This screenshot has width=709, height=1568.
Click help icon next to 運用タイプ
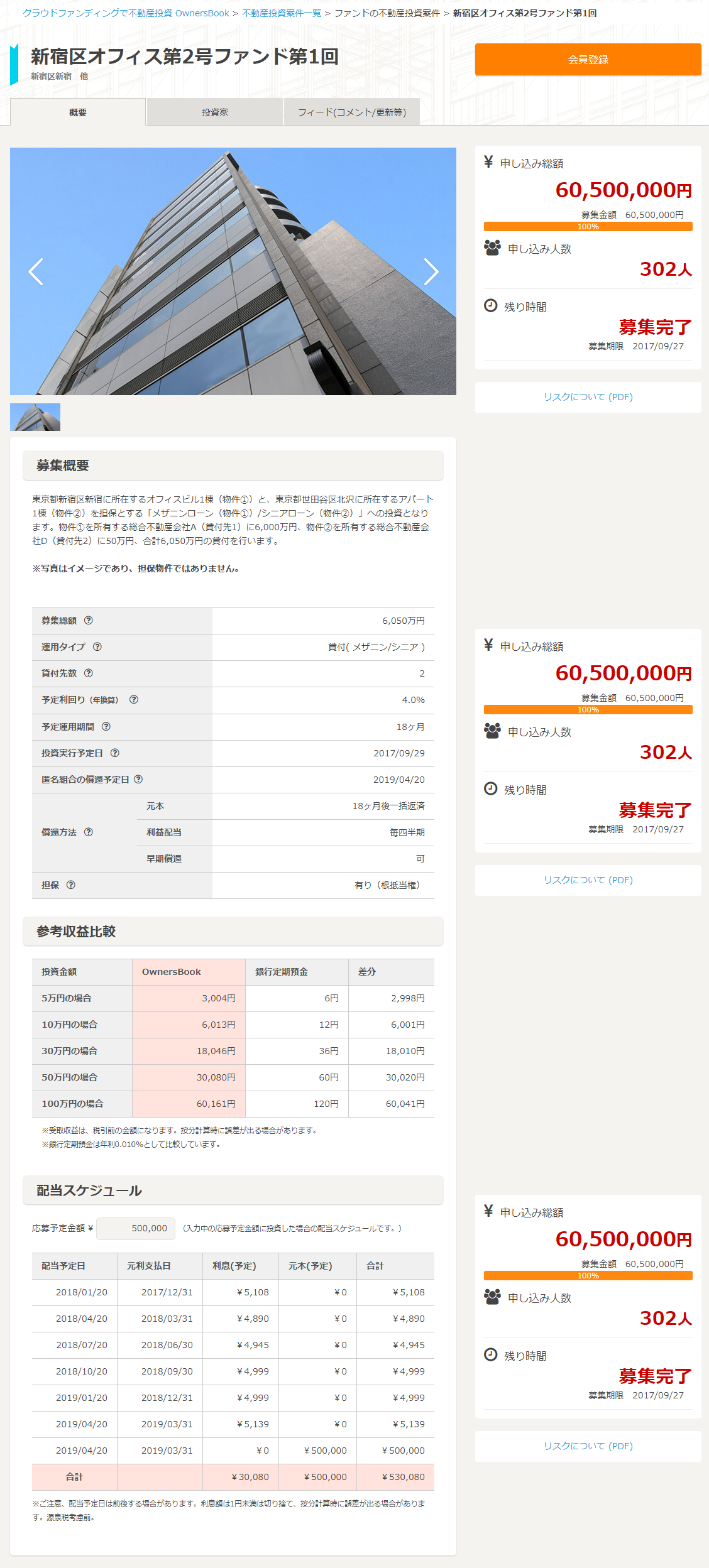click(x=97, y=646)
